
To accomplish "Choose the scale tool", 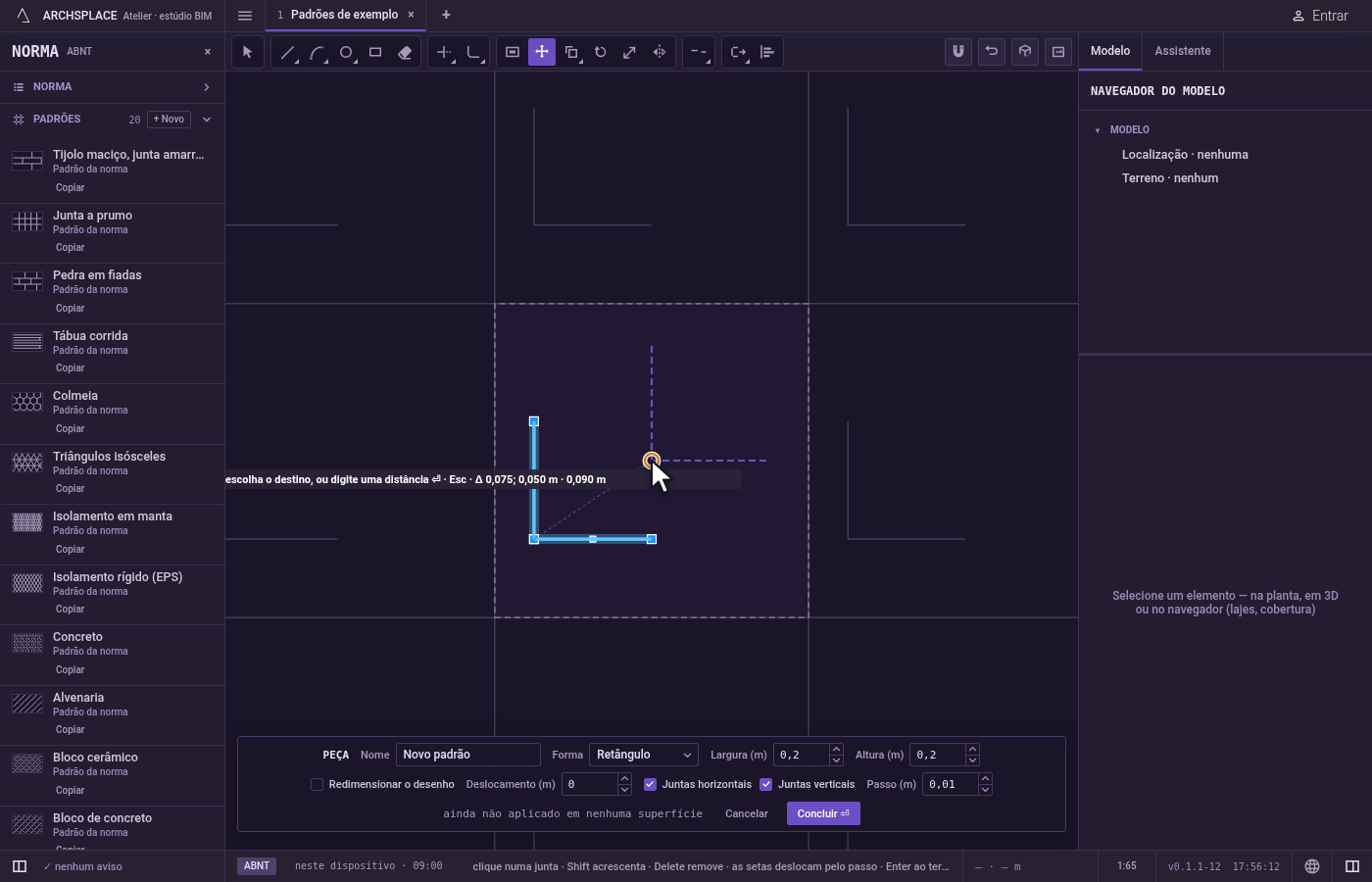I will pyautogui.click(x=630, y=52).
